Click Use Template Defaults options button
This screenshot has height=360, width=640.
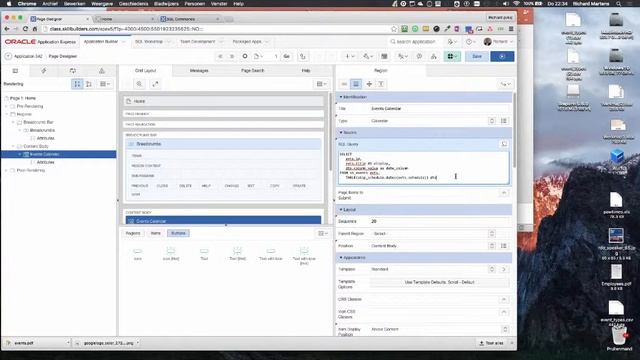pyautogui.click(x=440, y=282)
